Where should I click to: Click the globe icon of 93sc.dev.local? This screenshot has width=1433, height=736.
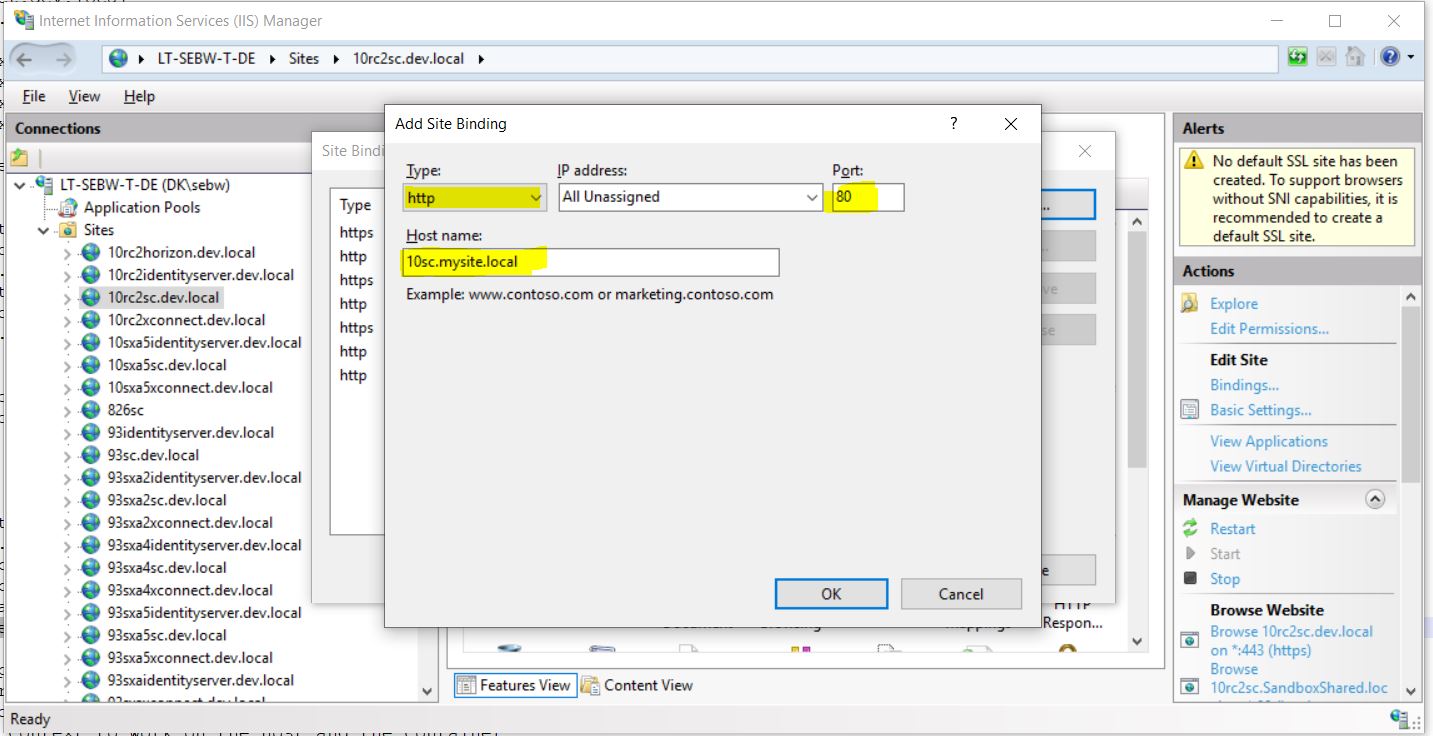91,455
